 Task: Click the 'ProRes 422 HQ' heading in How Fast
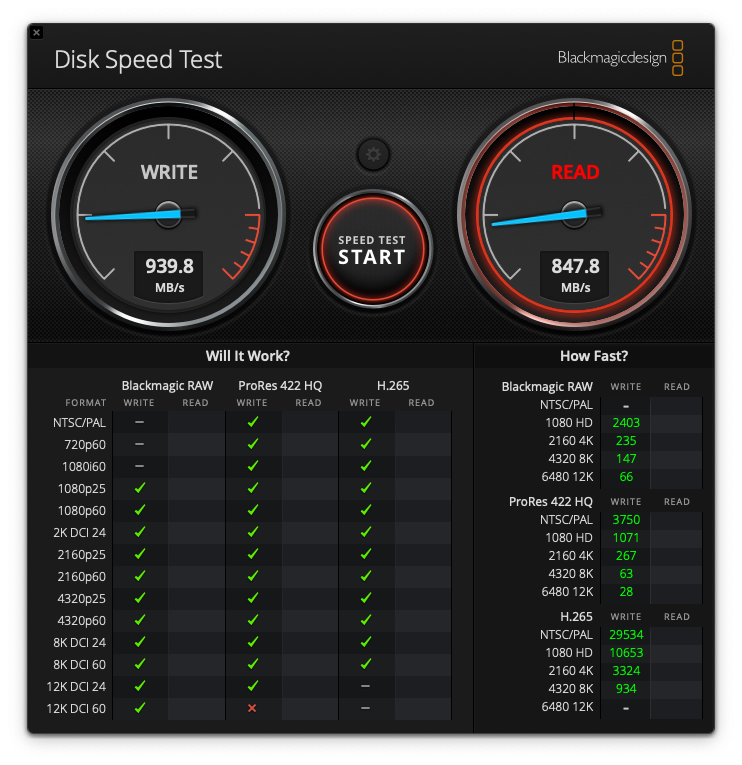[551, 502]
